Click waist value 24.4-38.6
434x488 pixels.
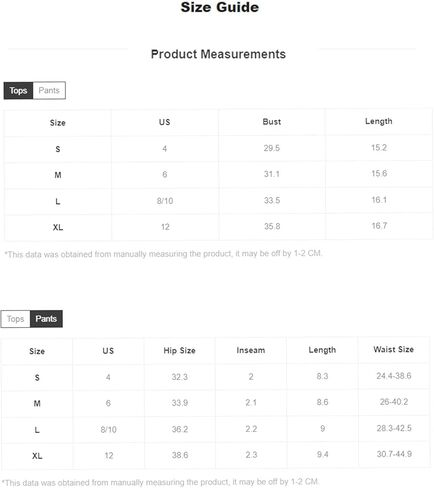pyautogui.click(x=394, y=376)
